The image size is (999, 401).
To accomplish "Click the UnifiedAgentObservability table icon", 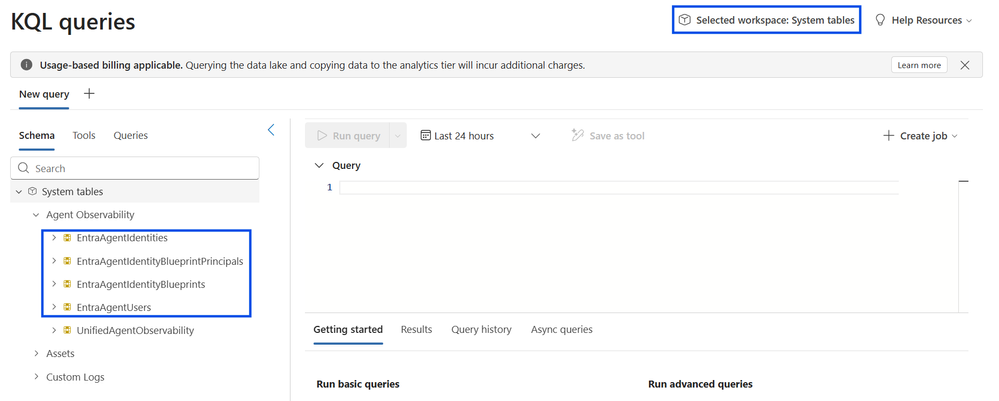I will [67, 330].
